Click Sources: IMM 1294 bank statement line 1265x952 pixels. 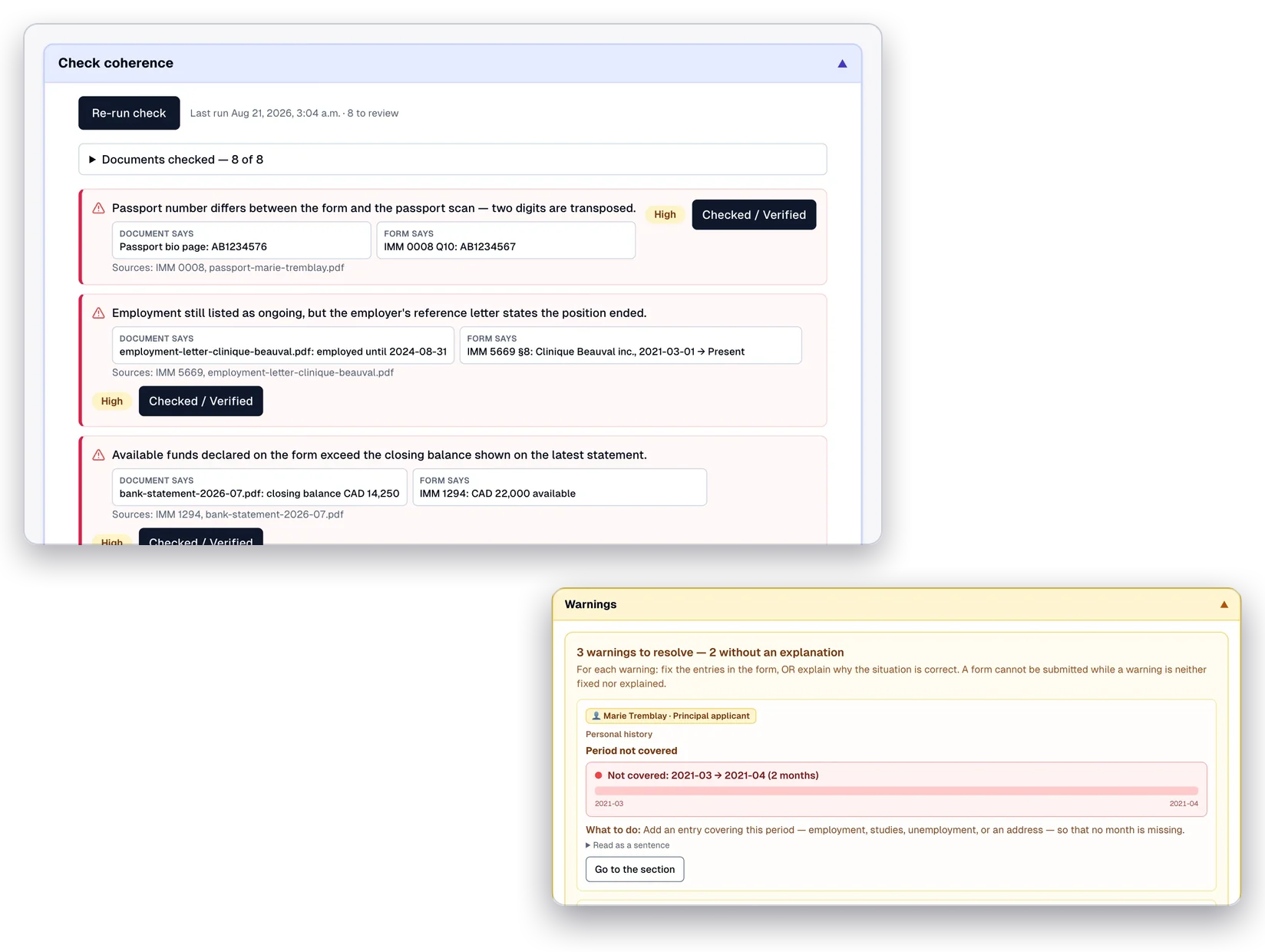228,514
